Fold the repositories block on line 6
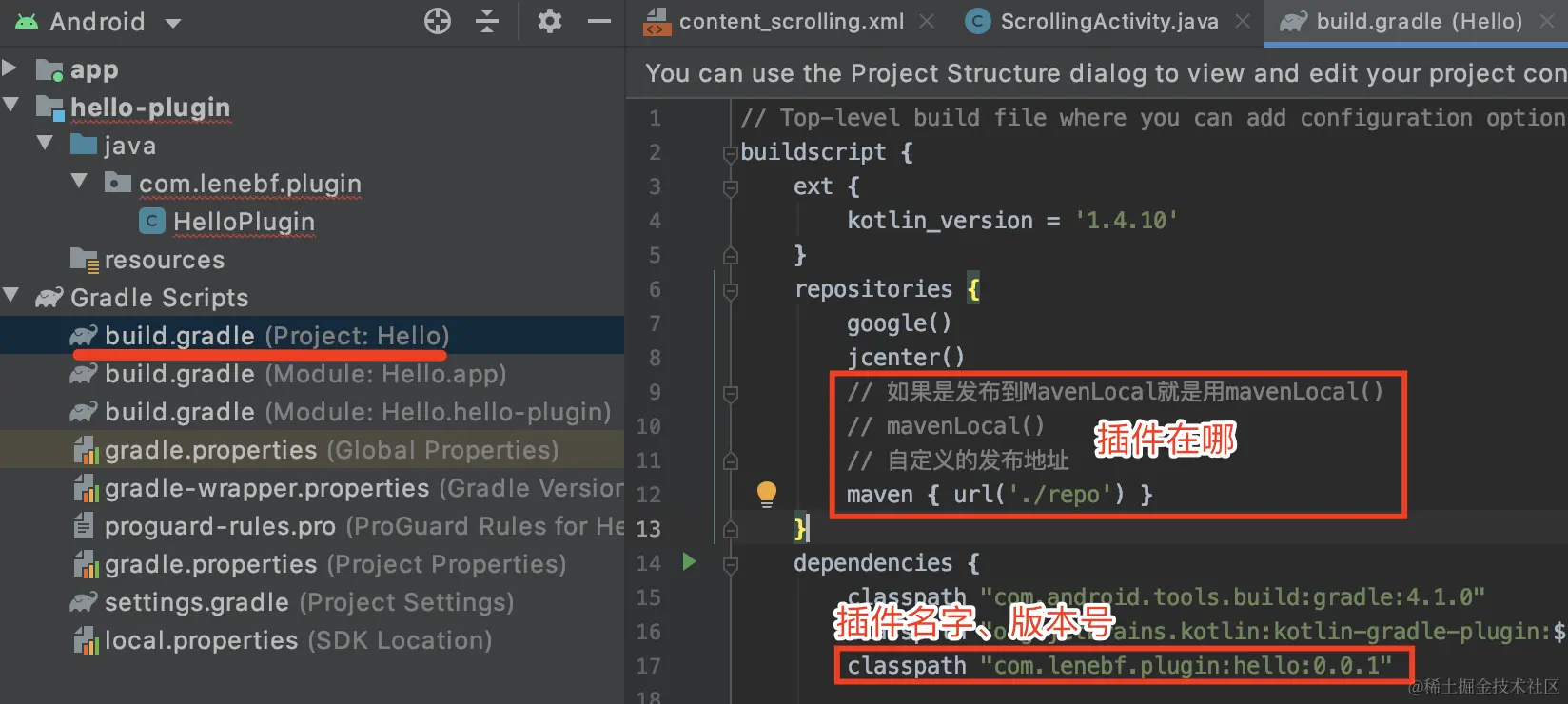 click(x=731, y=290)
